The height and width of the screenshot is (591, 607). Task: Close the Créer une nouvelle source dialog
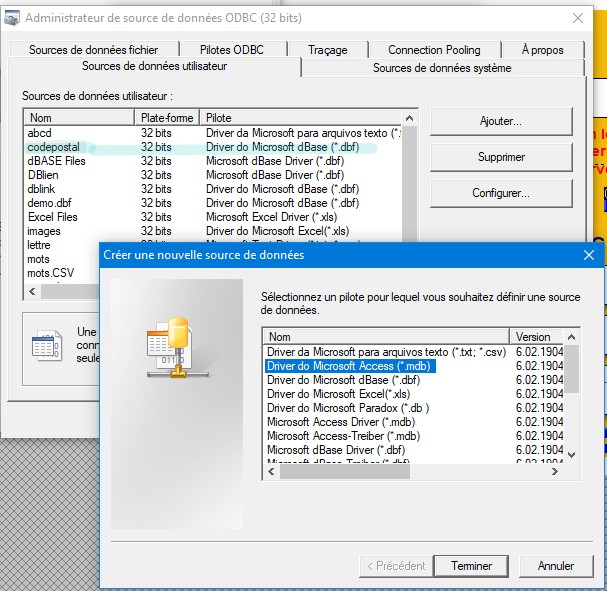pos(589,255)
